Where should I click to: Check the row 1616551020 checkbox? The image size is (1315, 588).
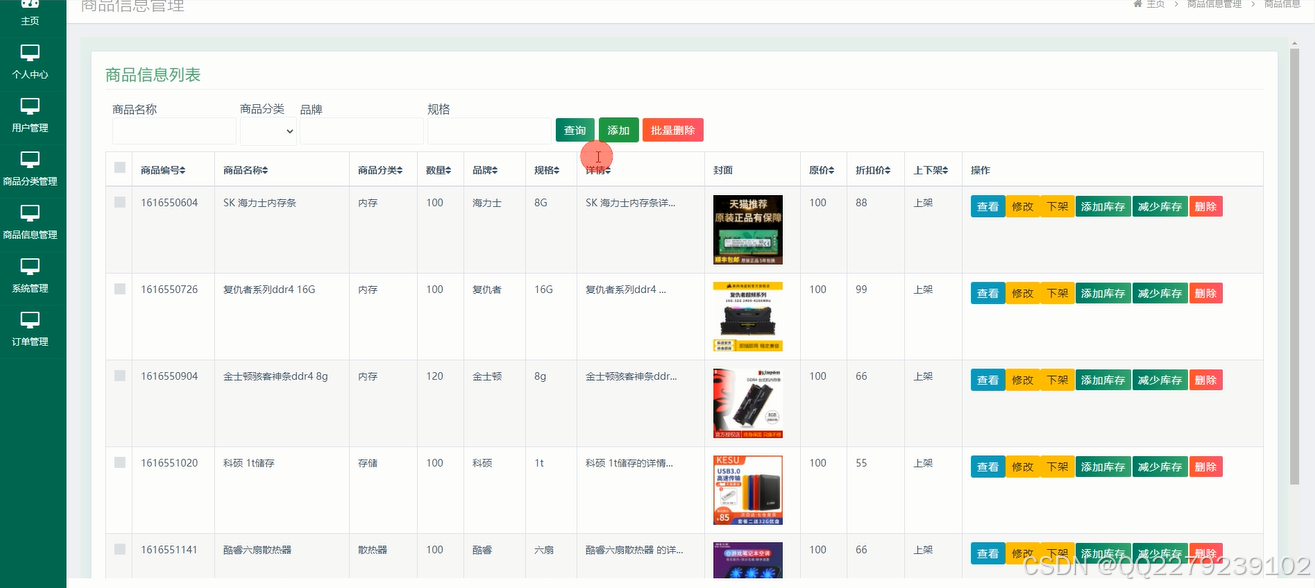coord(120,463)
